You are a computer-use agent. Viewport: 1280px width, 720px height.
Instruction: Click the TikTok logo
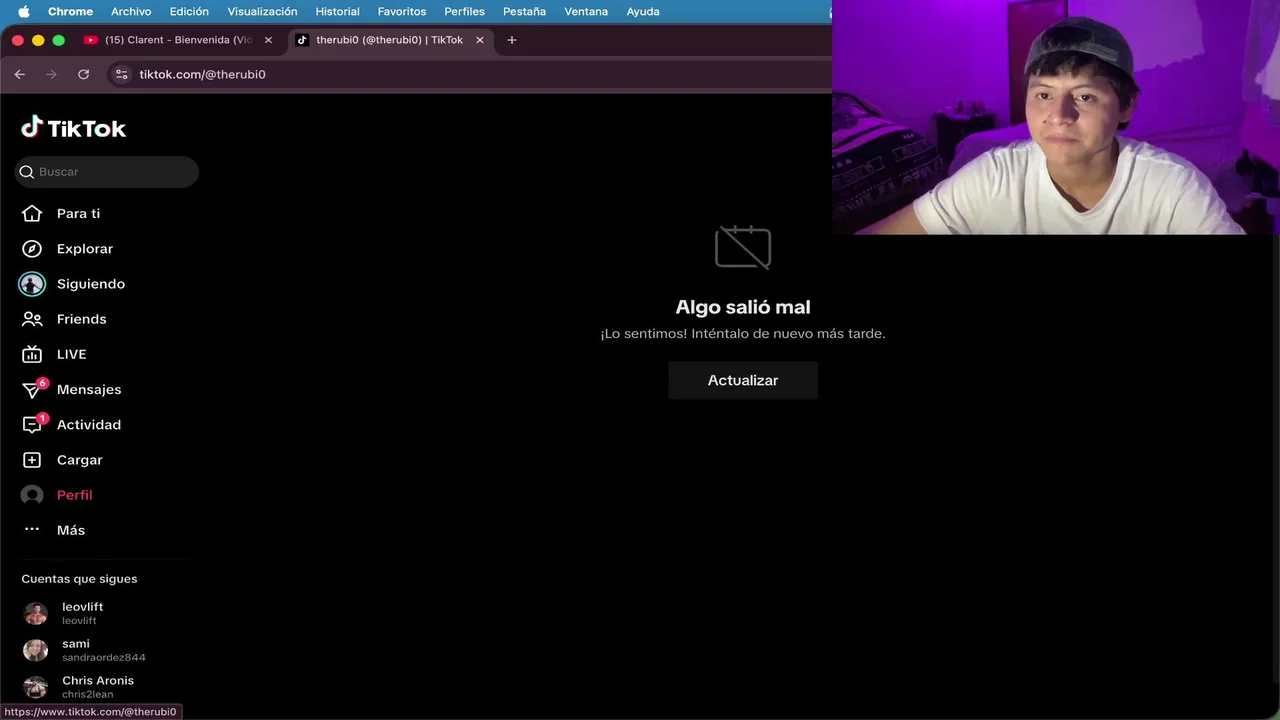pyautogui.click(x=73, y=127)
